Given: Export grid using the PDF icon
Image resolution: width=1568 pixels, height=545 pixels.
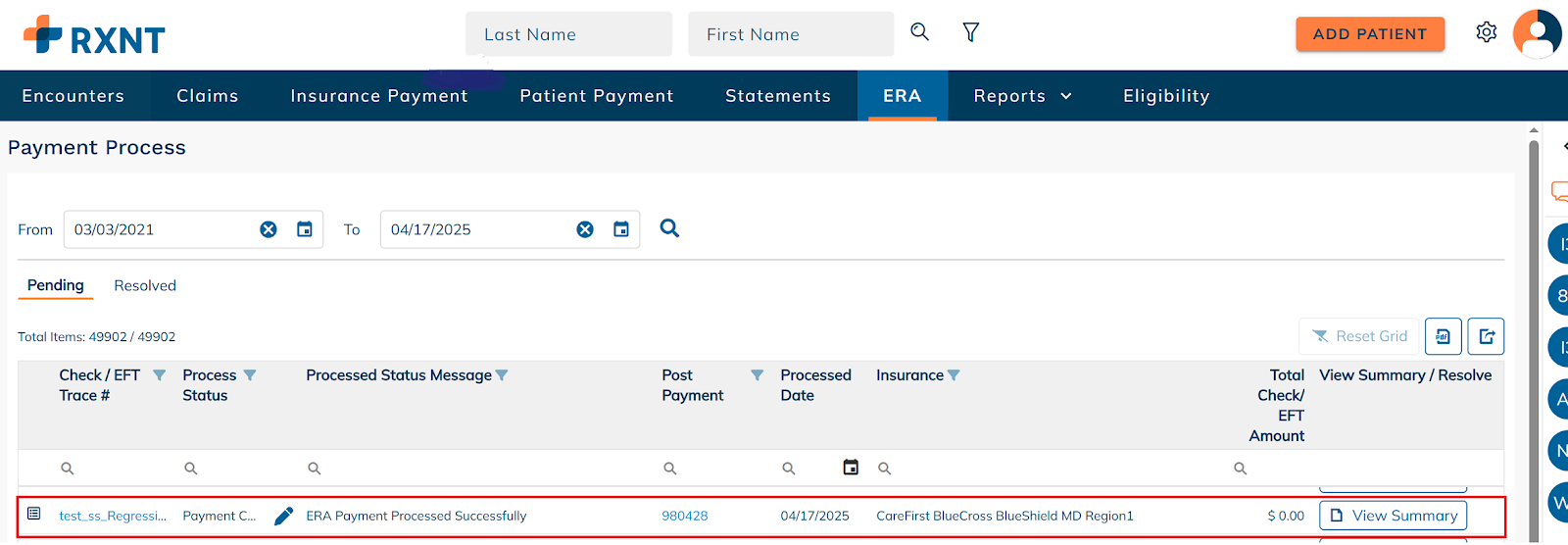Looking at the screenshot, I should 1443,336.
